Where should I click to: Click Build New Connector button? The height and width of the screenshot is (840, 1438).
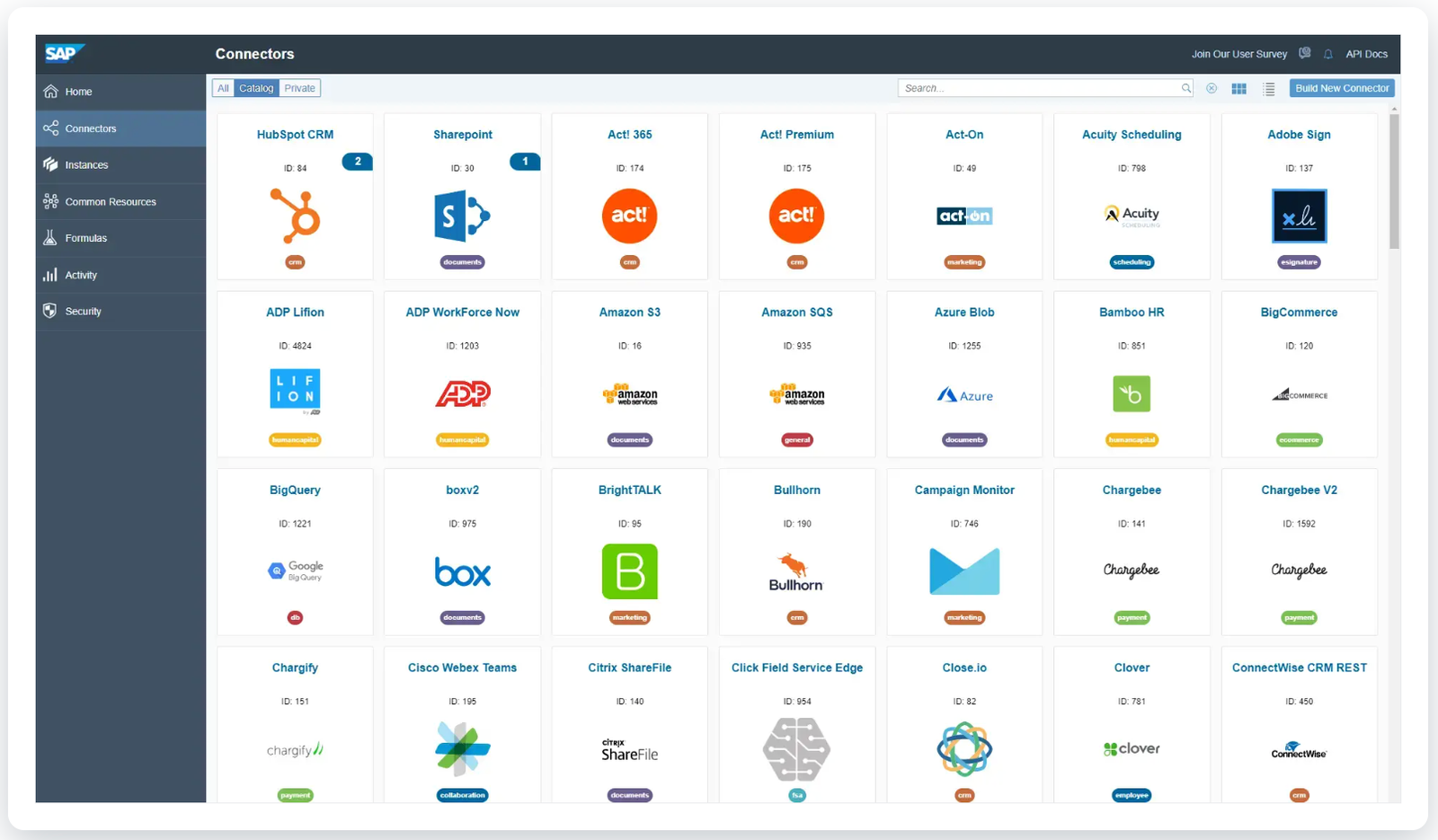pos(1341,88)
